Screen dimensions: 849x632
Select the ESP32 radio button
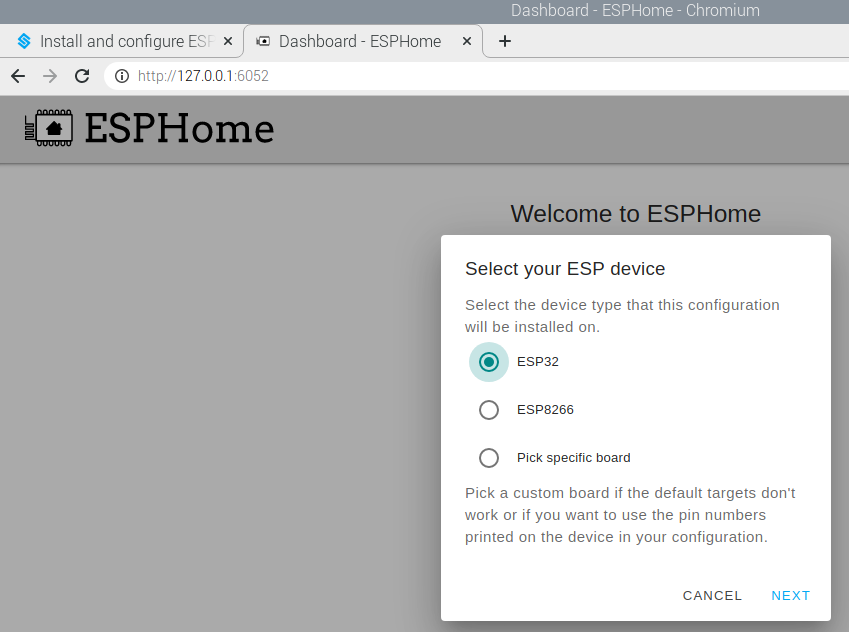[488, 362]
